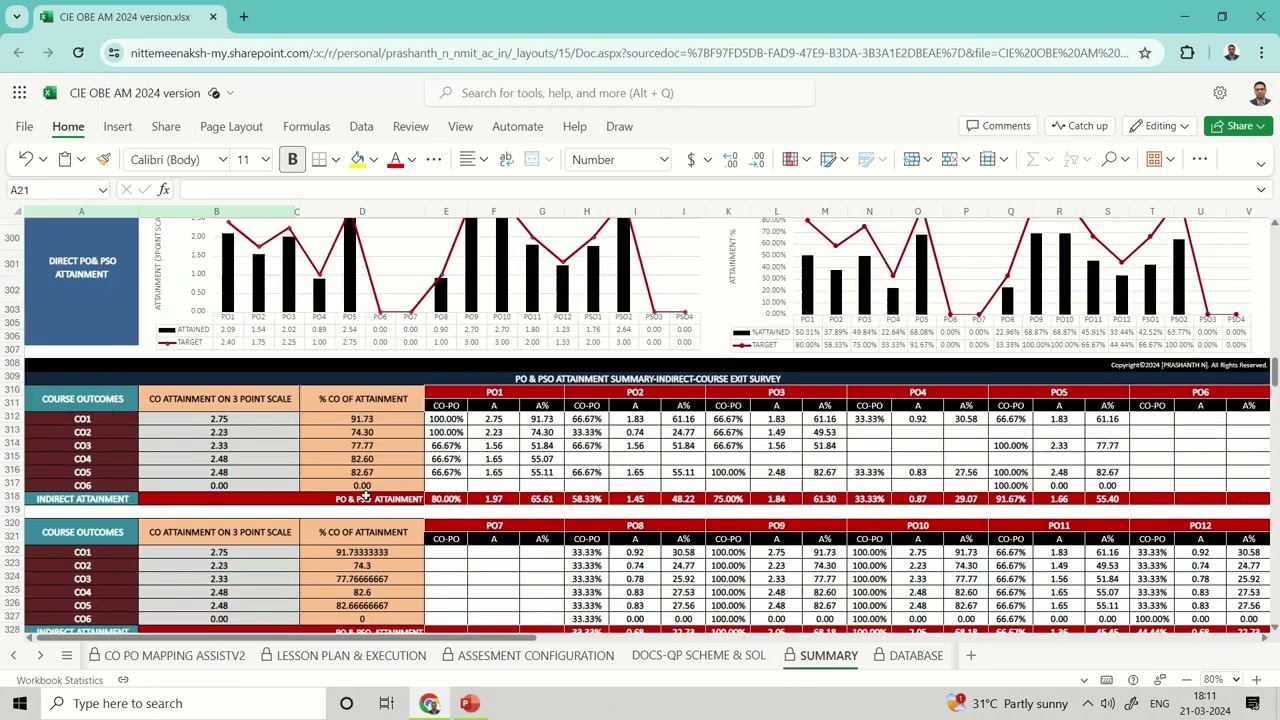Open the File menu
This screenshot has width=1280, height=720.
[24, 126]
